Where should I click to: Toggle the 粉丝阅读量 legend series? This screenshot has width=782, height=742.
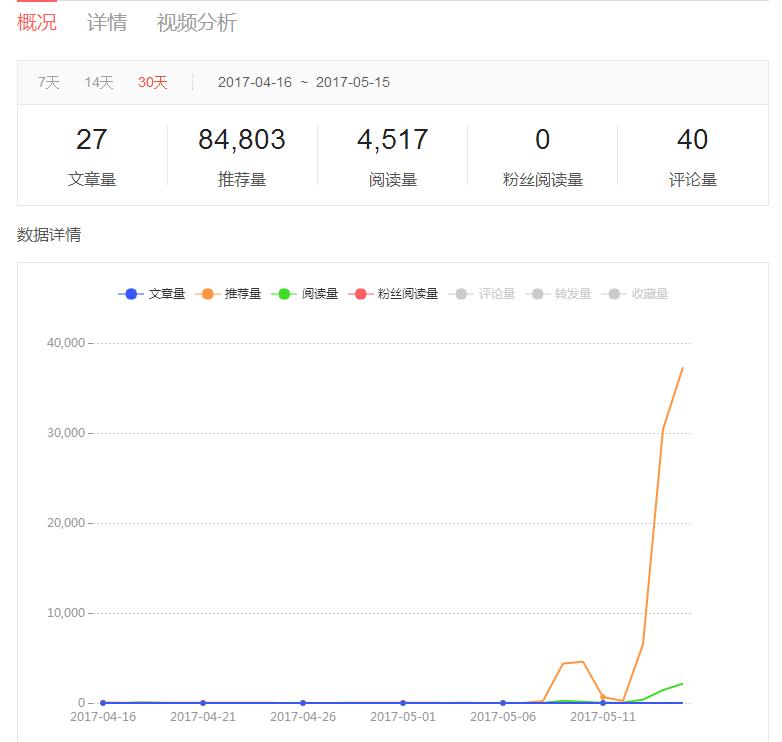click(x=393, y=294)
